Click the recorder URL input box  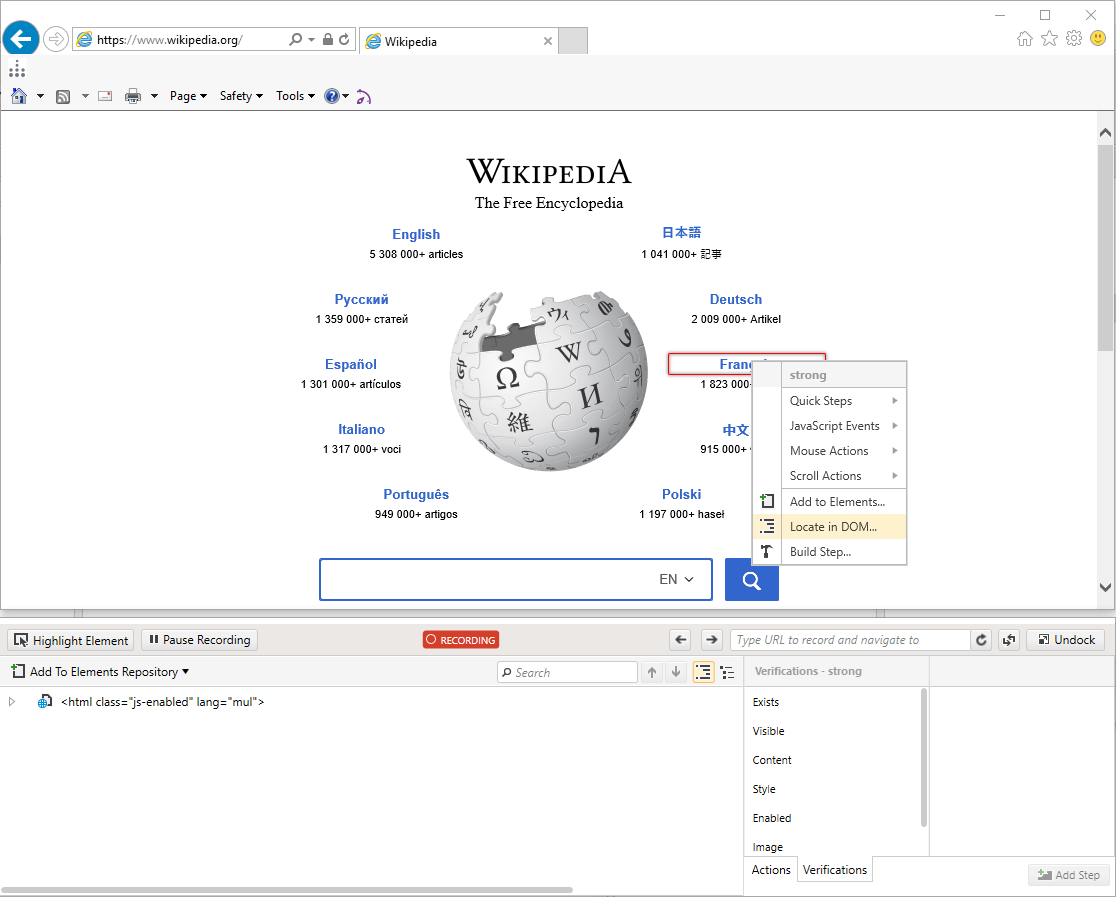pos(851,640)
